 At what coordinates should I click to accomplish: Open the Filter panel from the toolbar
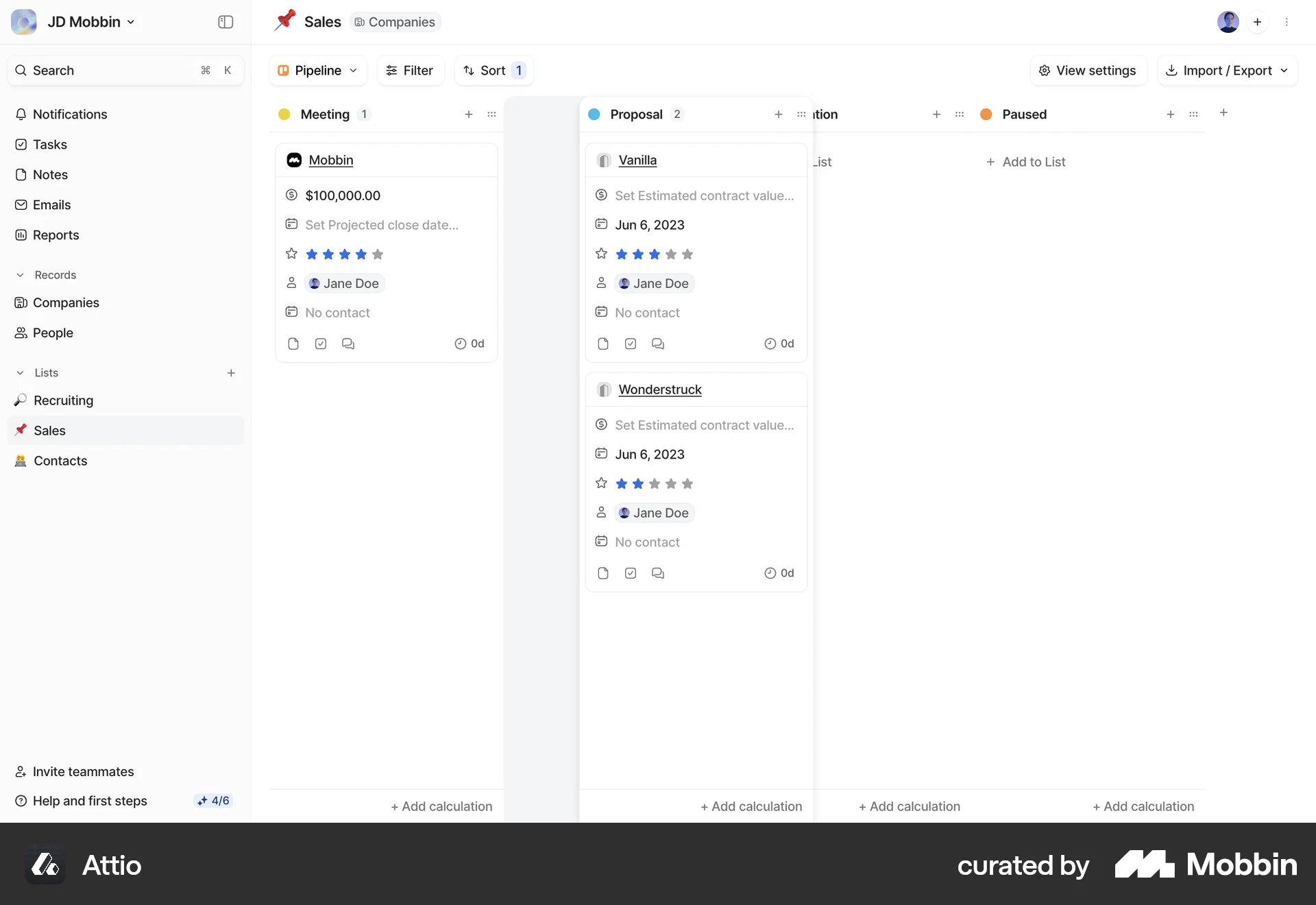410,70
